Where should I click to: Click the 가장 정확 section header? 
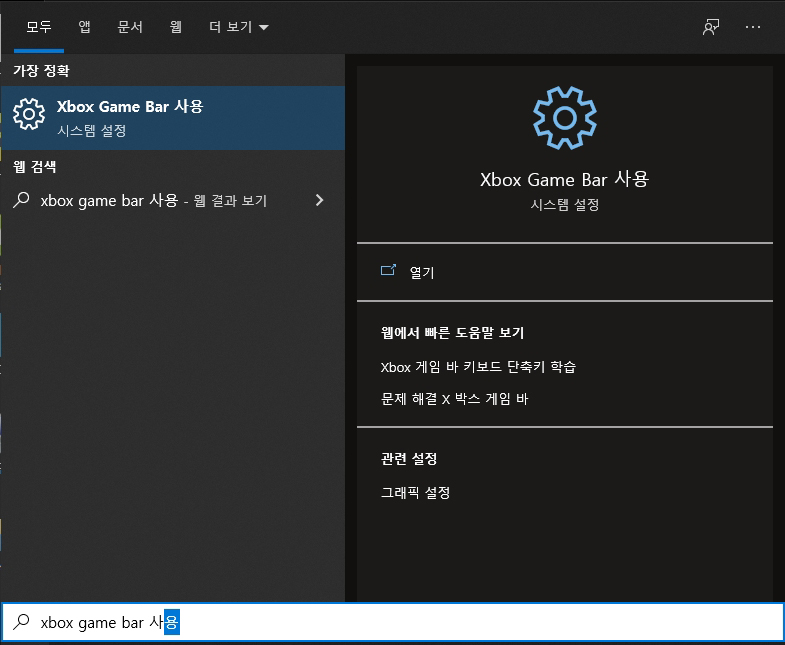tap(41, 71)
